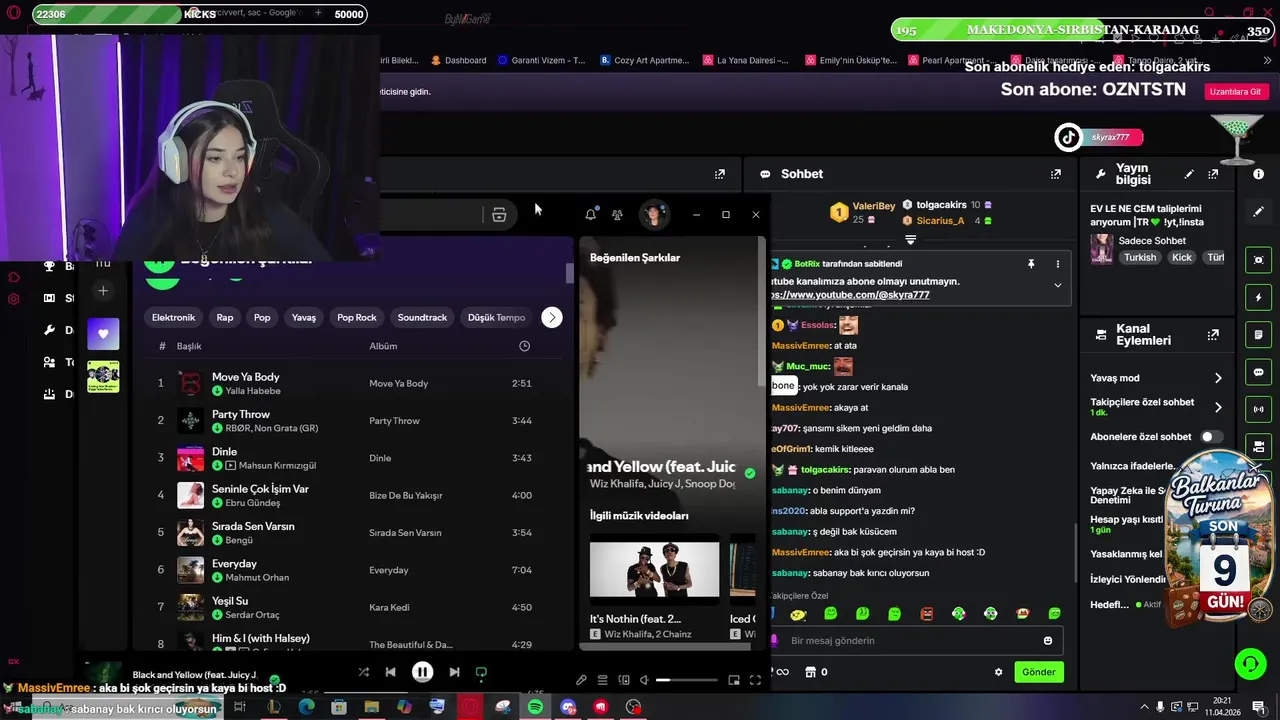Select the Yavaş filter chip
1280x720 pixels.
(304, 317)
